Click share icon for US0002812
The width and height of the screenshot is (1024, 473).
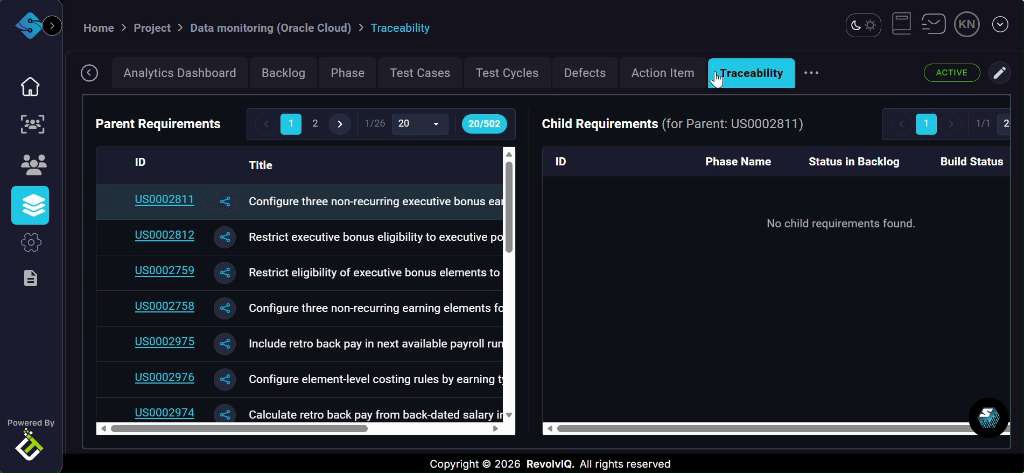tap(225, 237)
